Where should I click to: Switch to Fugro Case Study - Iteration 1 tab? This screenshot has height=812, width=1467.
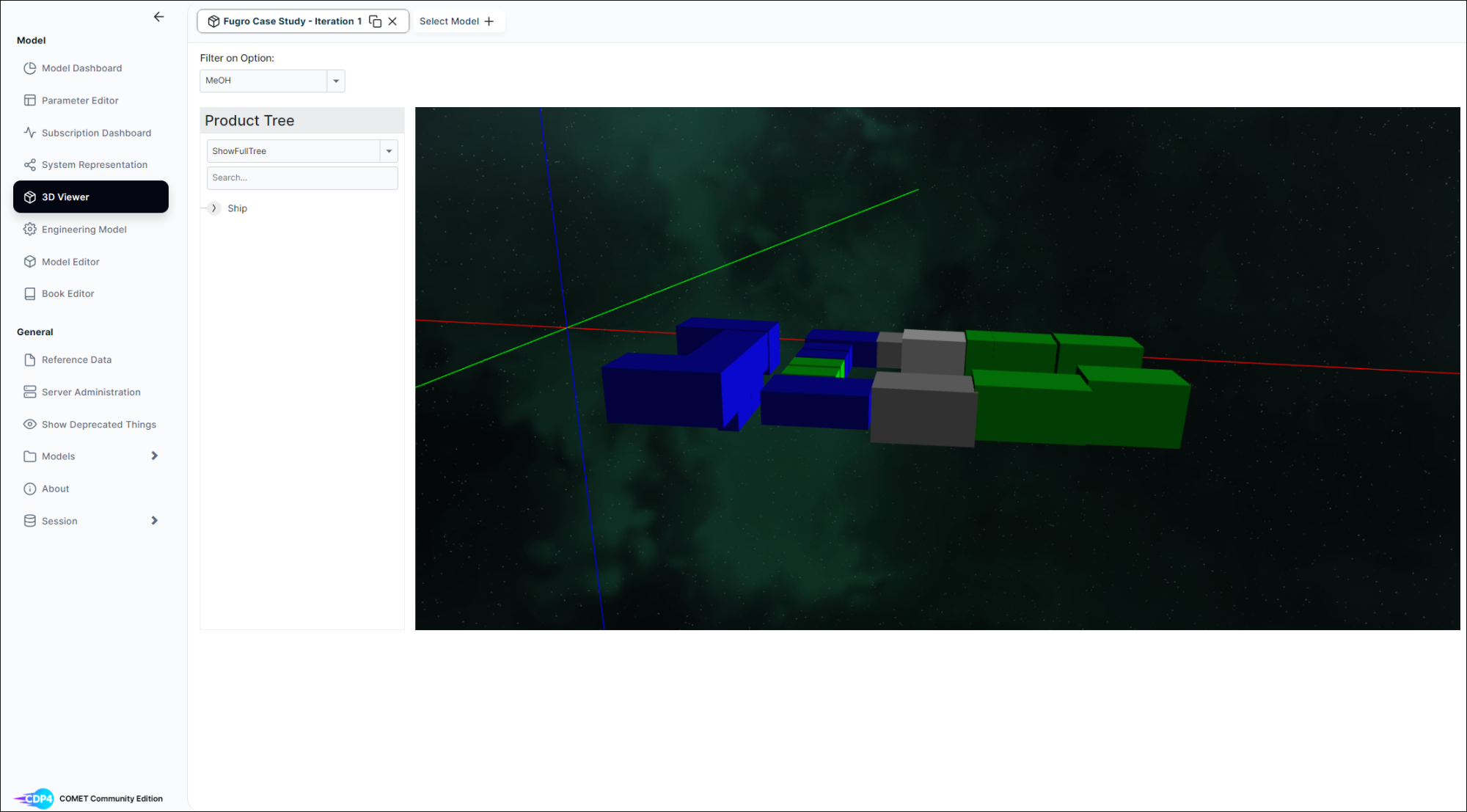tap(292, 21)
